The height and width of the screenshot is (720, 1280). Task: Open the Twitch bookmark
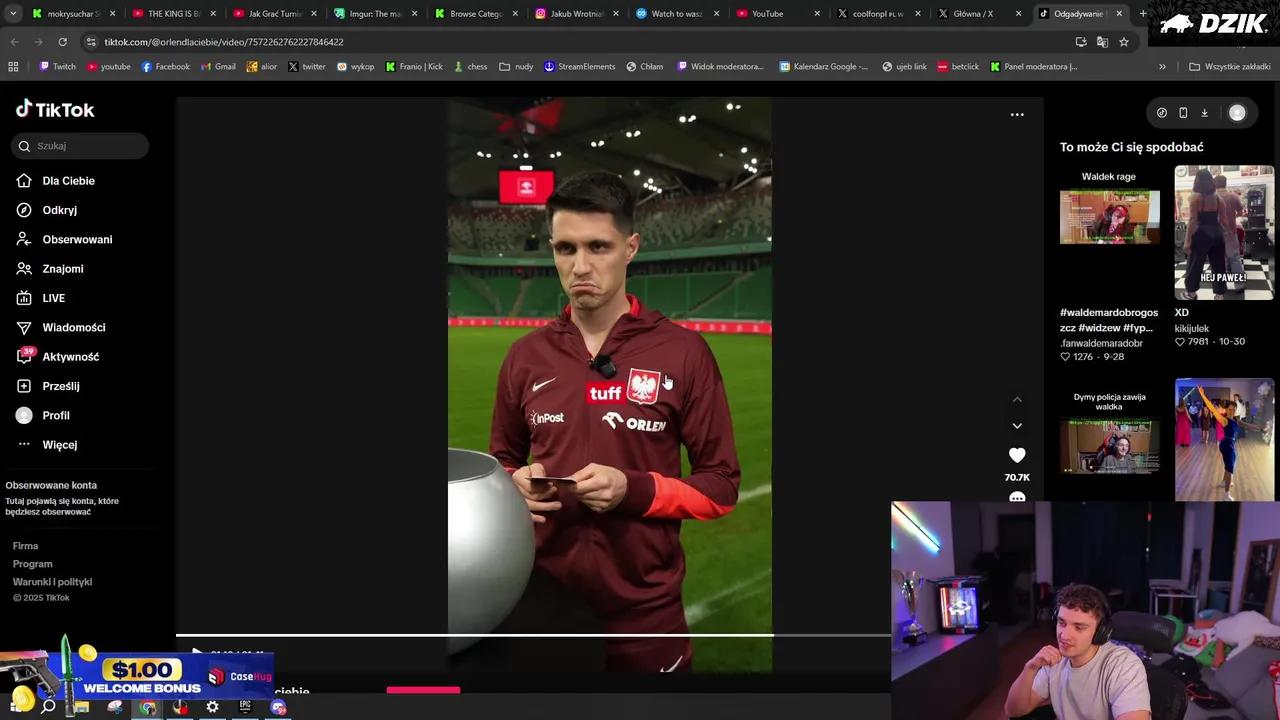tap(57, 67)
